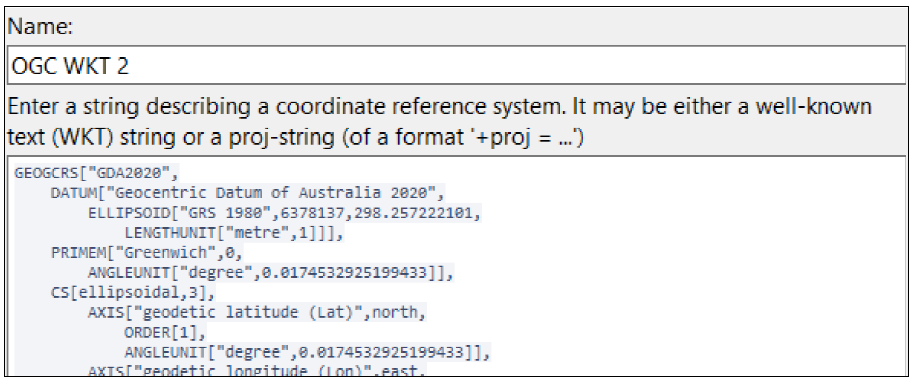Click the ANGLEUNIT line below ORDER[1]

tap(307, 353)
